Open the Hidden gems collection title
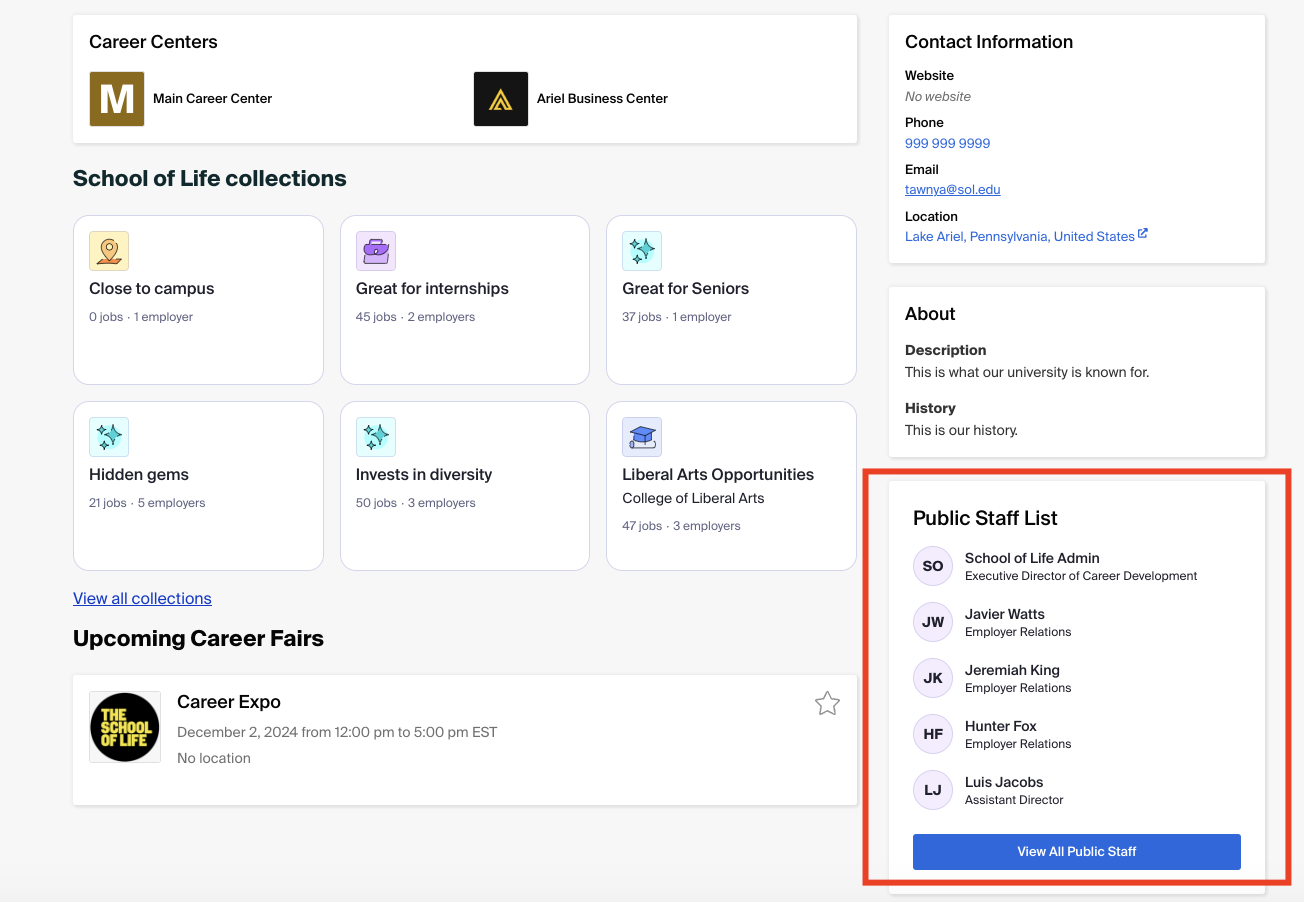This screenshot has width=1304, height=902. pos(139,474)
